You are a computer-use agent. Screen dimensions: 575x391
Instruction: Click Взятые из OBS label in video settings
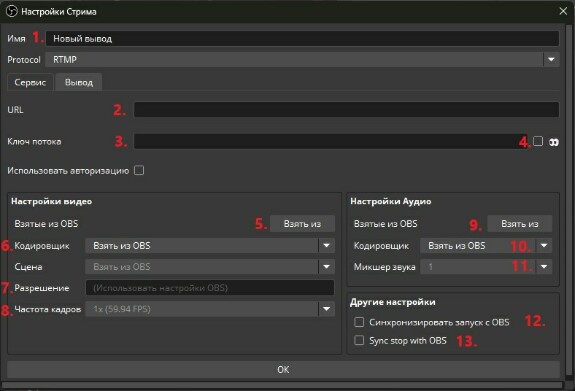coord(46,224)
